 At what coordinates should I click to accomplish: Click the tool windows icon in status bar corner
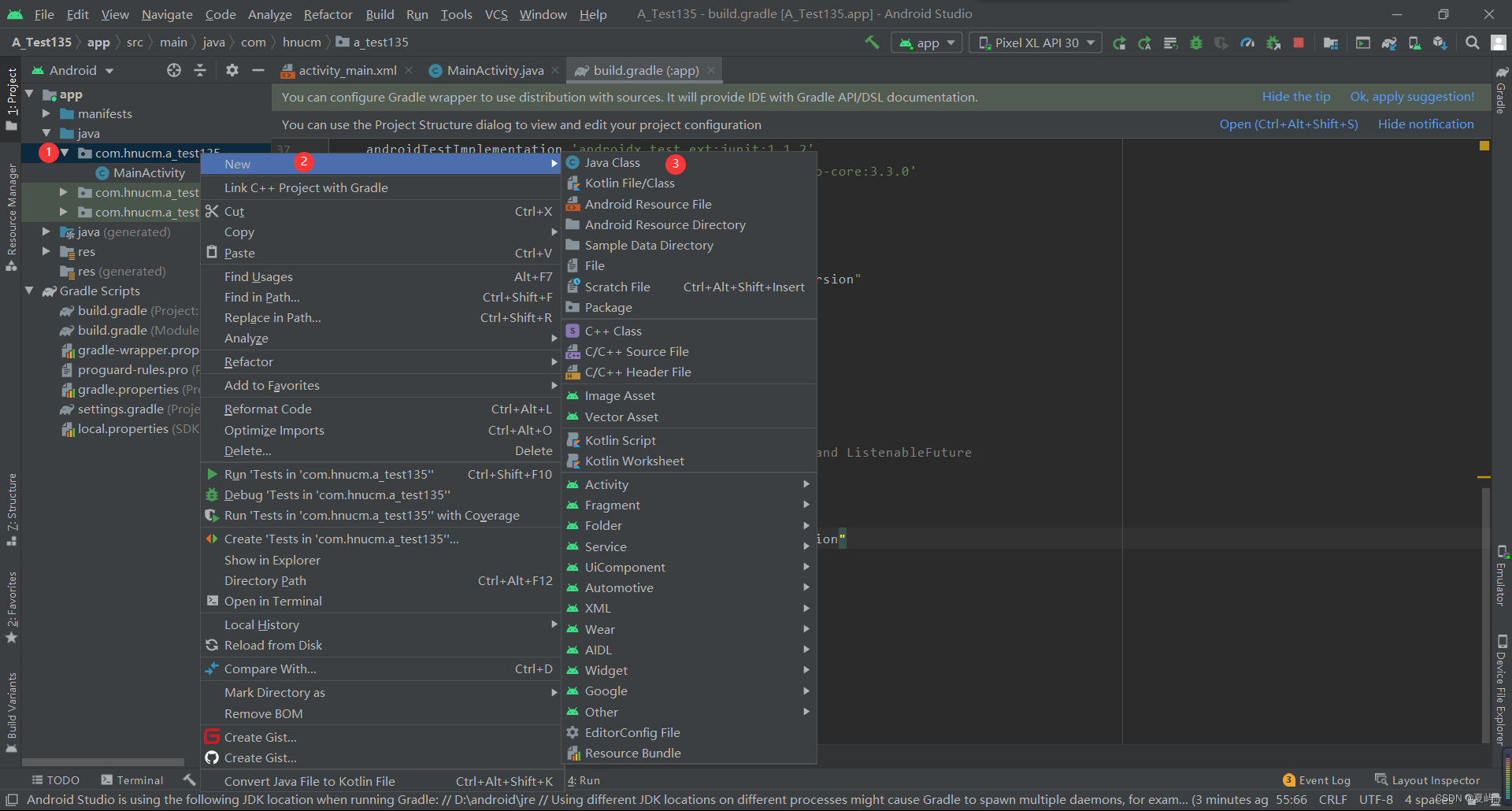pos(12,799)
